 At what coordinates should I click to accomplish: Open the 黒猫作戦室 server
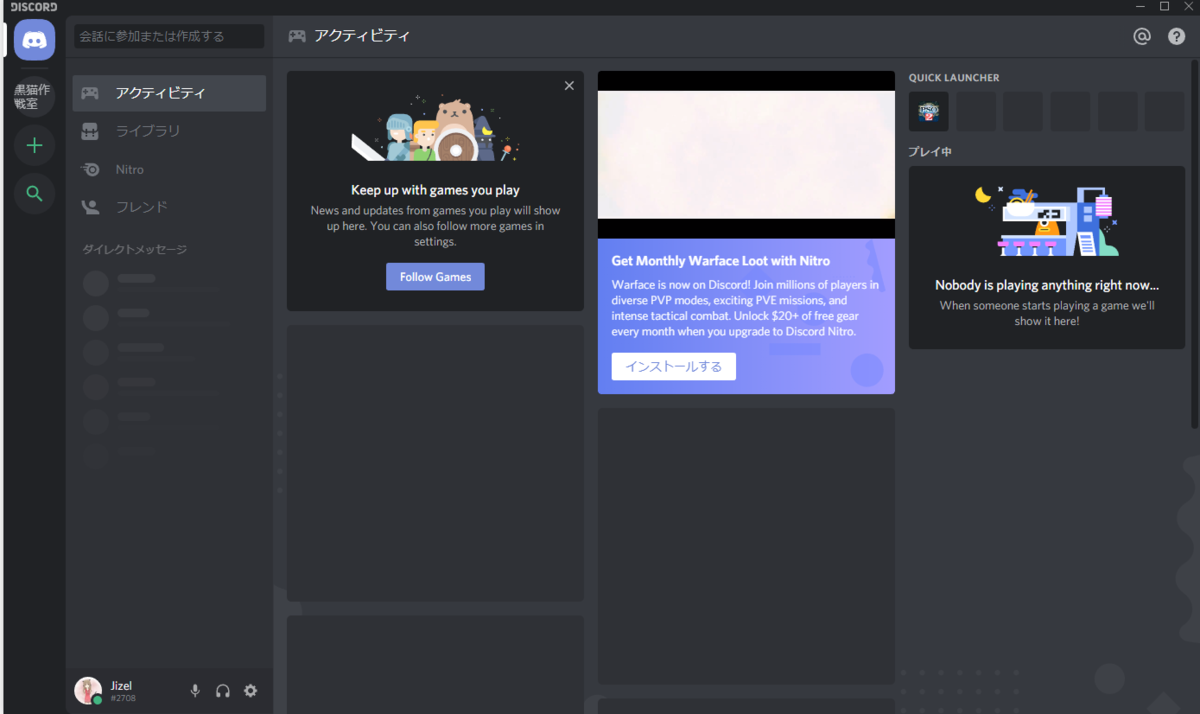tap(35, 96)
